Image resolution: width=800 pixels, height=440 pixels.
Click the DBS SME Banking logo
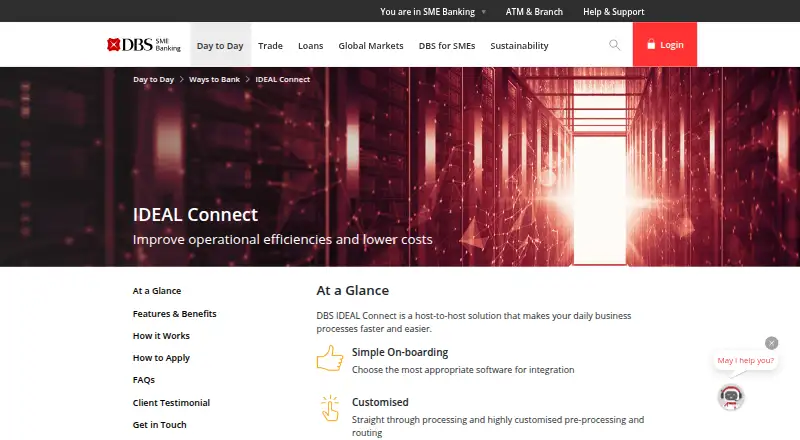[x=143, y=45]
